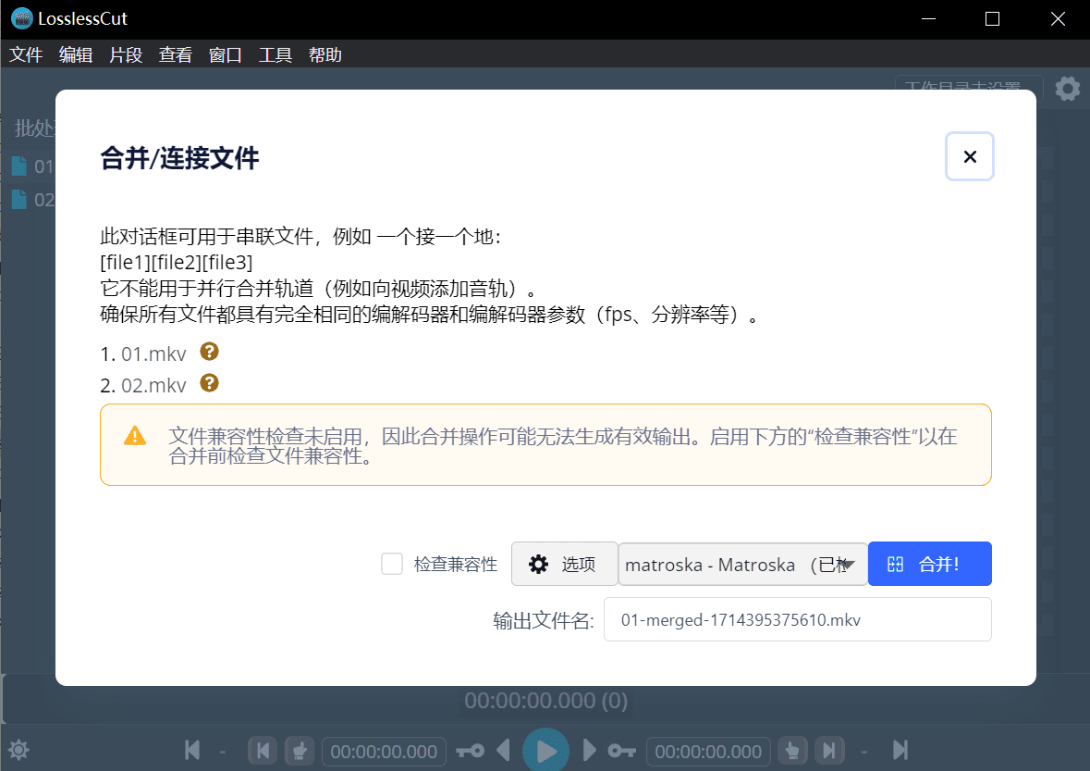Image resolution: width=1090 pixels, height=771 pixels.
Task: Open the 查看 menu
Action: (x=175, y=55)
